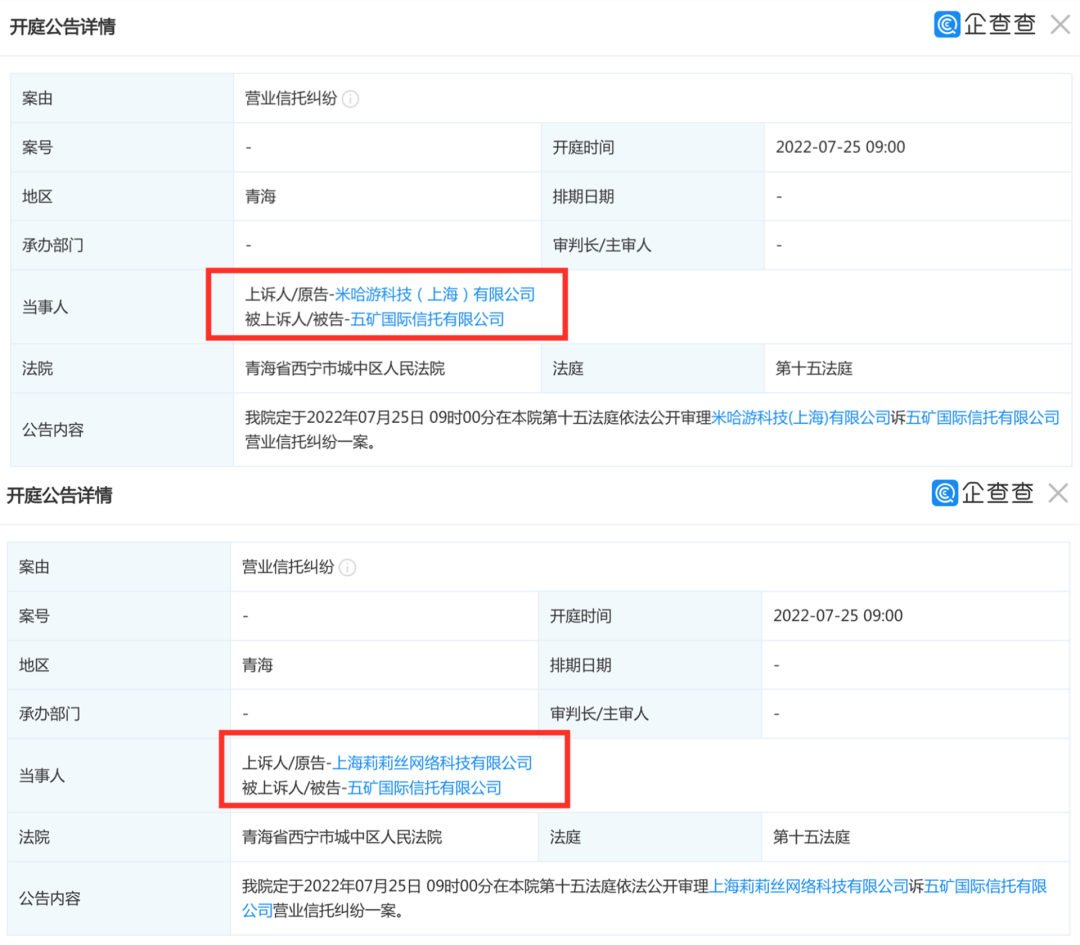This screenshot has height=945, width=1080.
Task: Open the 五矿国际信托有限公司 link in the top 公告内容
Action: coord(982,417)
